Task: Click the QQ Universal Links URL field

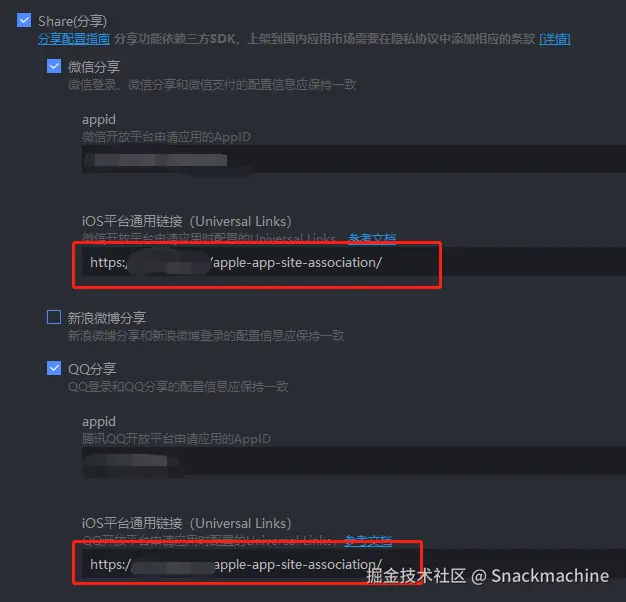Action: click(x=354, y=564)
